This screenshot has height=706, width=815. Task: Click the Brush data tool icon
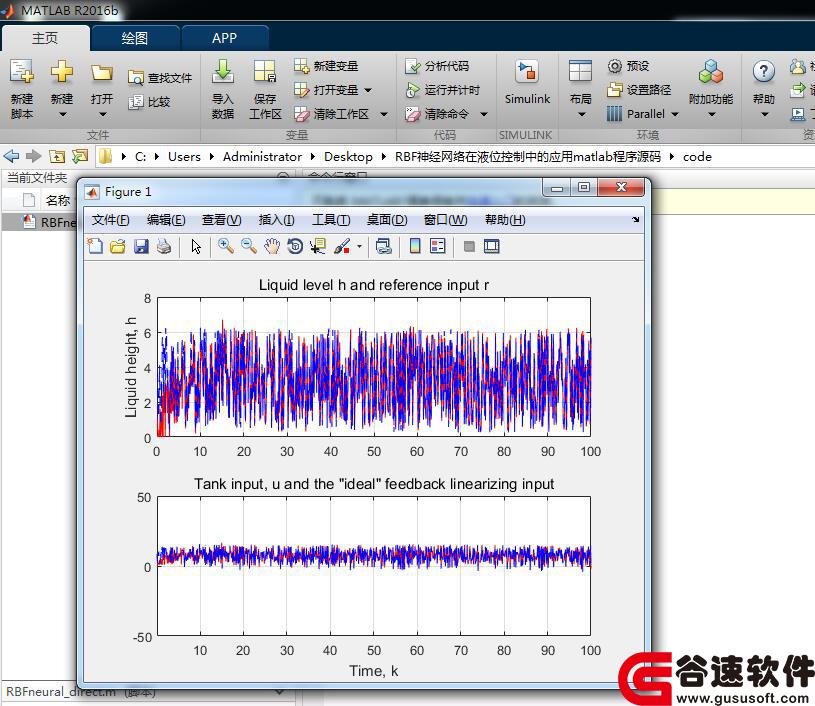[x=342, y=246]
